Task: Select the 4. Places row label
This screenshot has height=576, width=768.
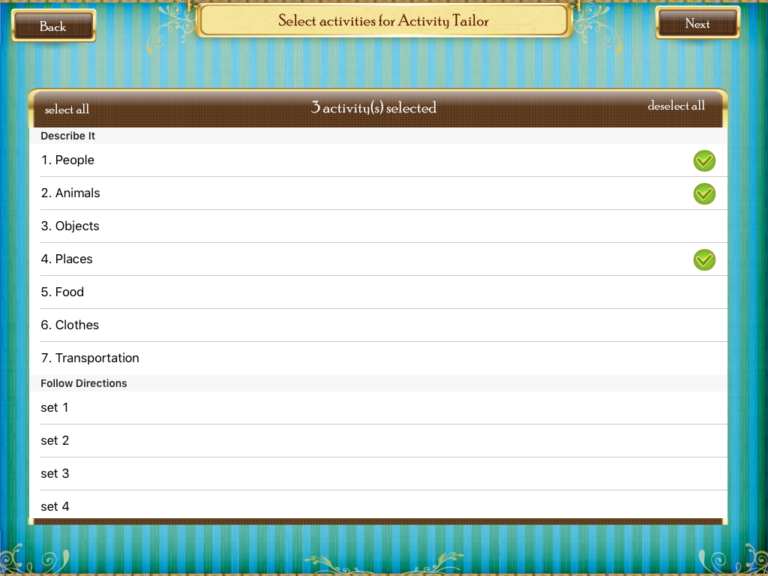Action: coord(67,259)
